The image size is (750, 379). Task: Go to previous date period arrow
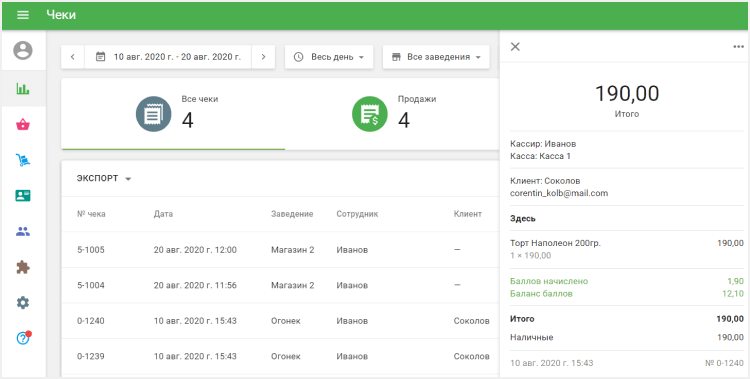pos(73,57)
